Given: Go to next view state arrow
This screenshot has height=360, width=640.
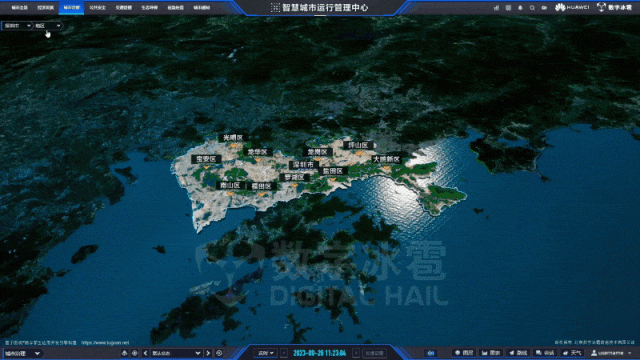Looking at the screenshot, I should coord(208,353).
